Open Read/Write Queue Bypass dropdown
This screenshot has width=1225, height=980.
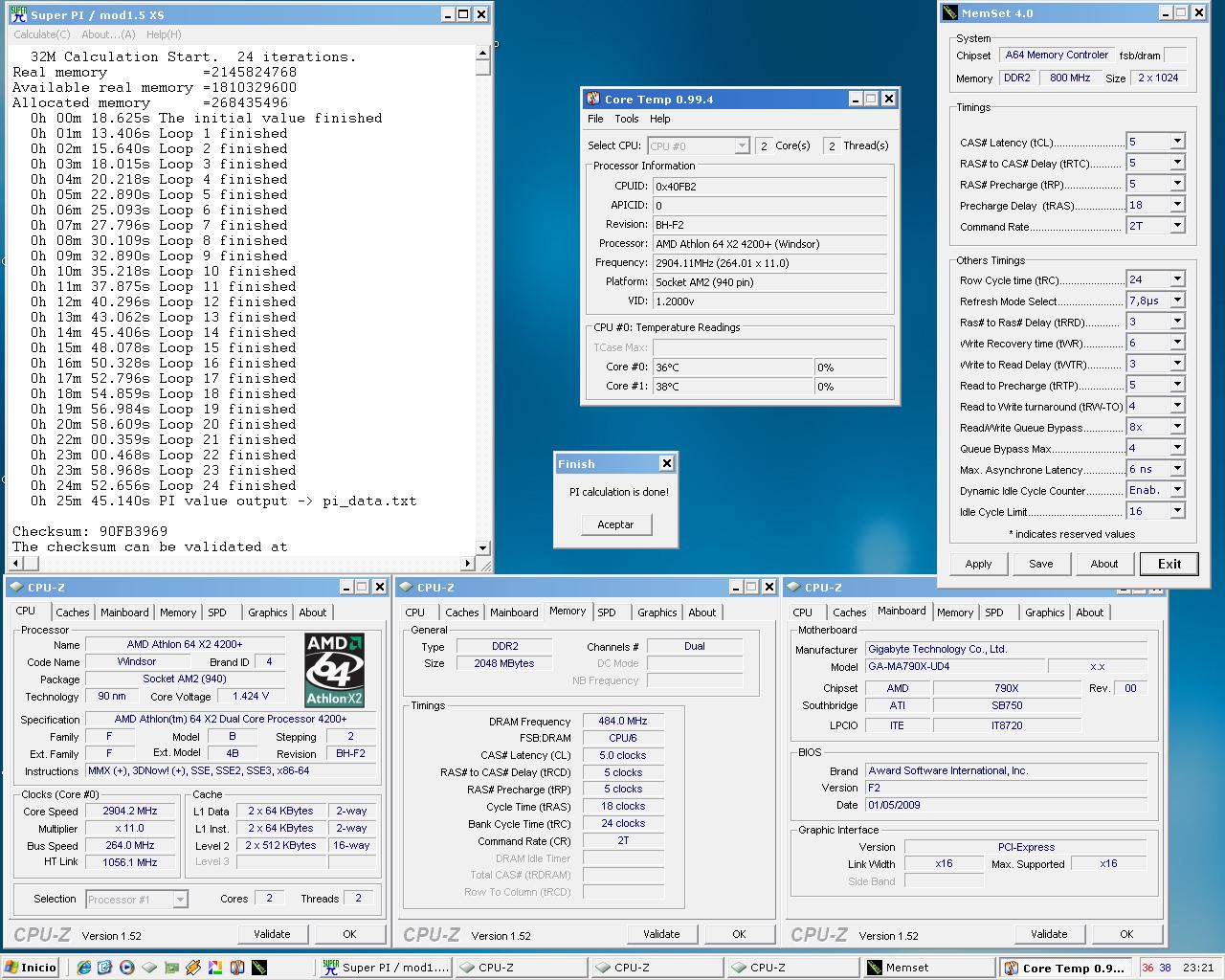click(1177, 427)
